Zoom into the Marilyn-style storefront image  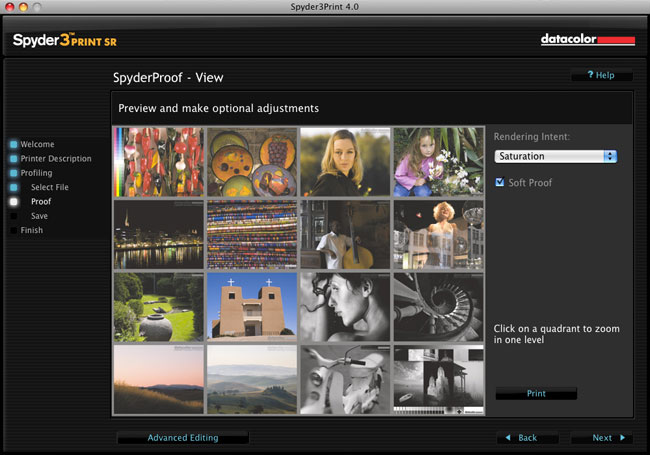tap(439, 235)
